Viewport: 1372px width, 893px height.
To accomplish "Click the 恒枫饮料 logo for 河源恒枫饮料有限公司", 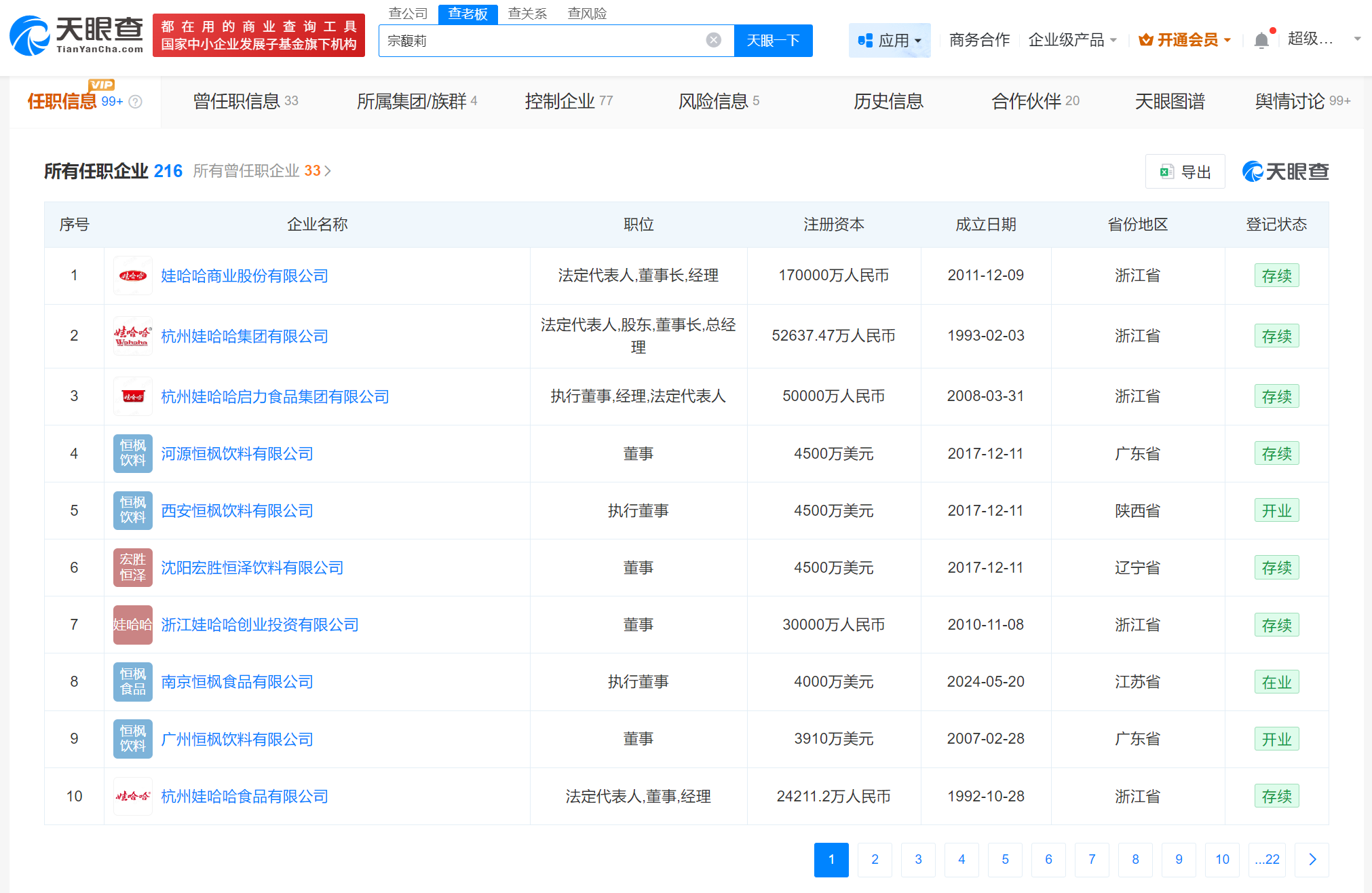I will pyautogui.click(x=132, y=453).
